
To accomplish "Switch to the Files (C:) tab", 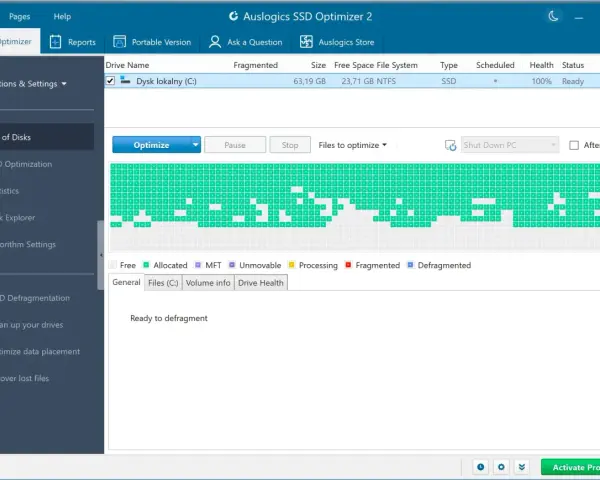I will click(163, 283).
